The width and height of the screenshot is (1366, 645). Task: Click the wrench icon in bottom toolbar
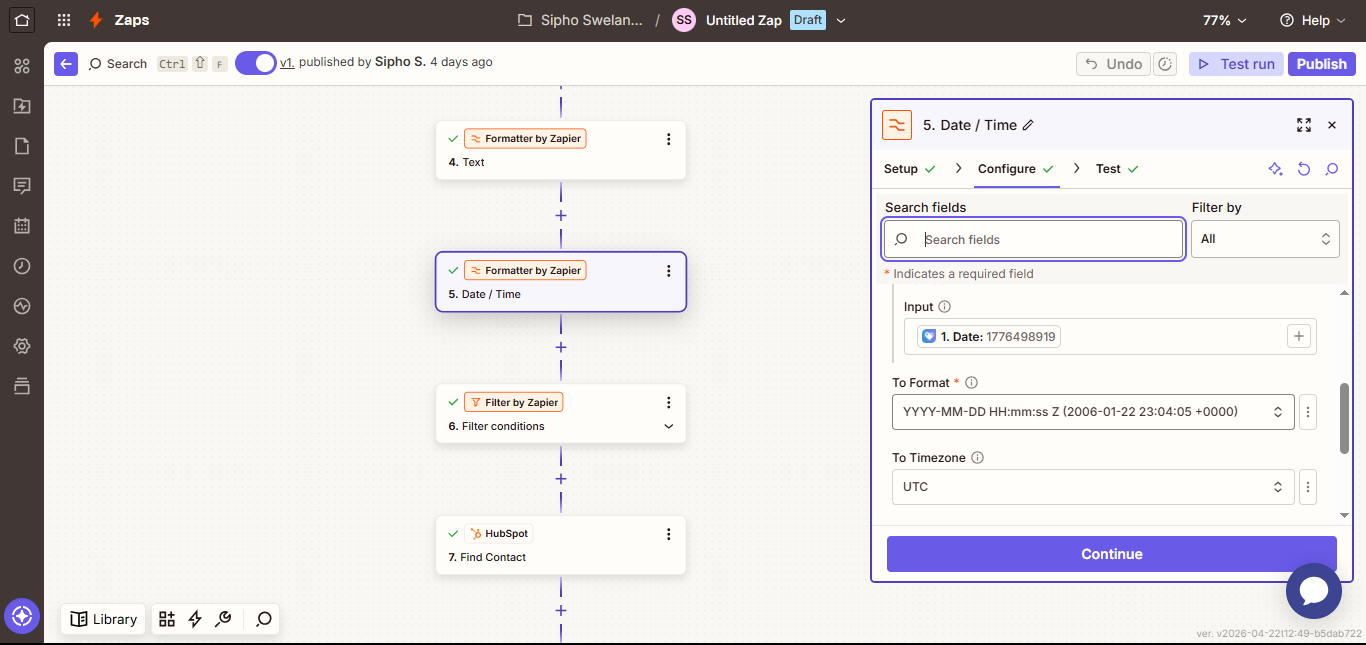point(223,619)
